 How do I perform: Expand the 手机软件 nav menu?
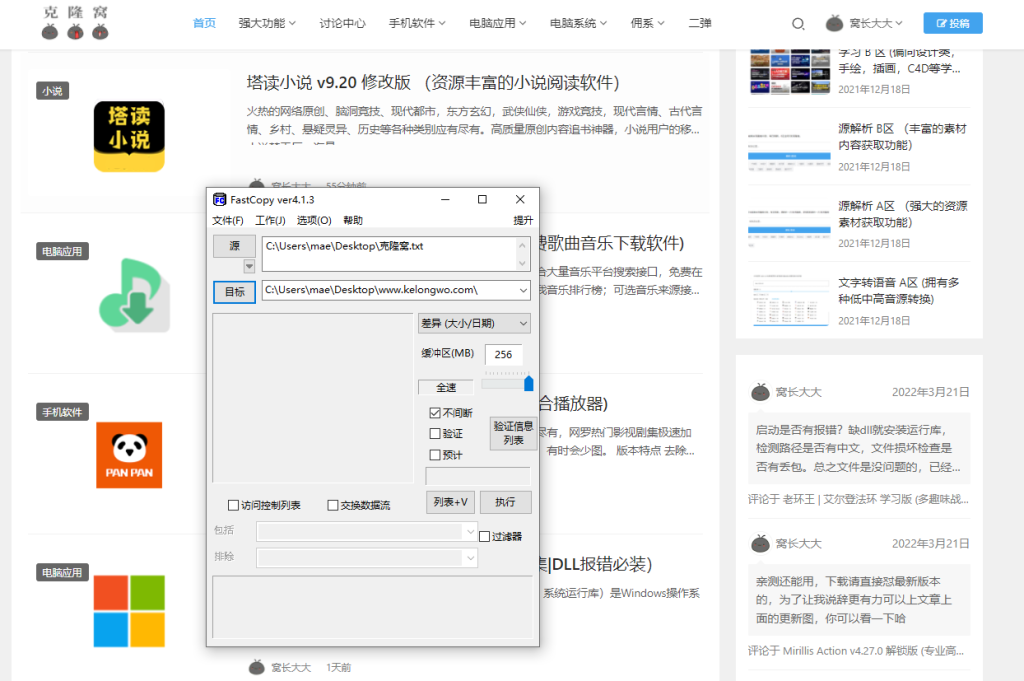coord(417,24)
